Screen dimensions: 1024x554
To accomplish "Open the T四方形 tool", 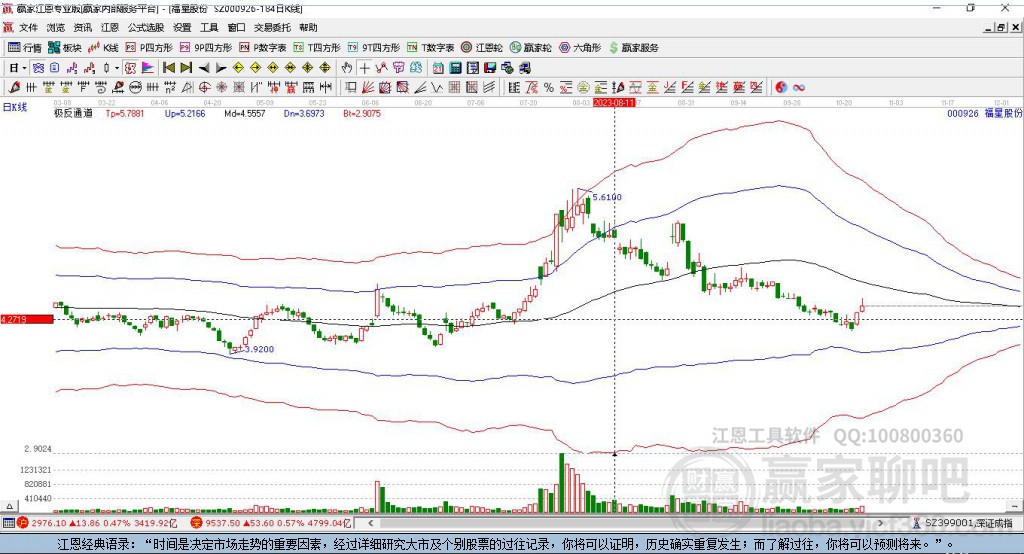I will click(317, 48).
